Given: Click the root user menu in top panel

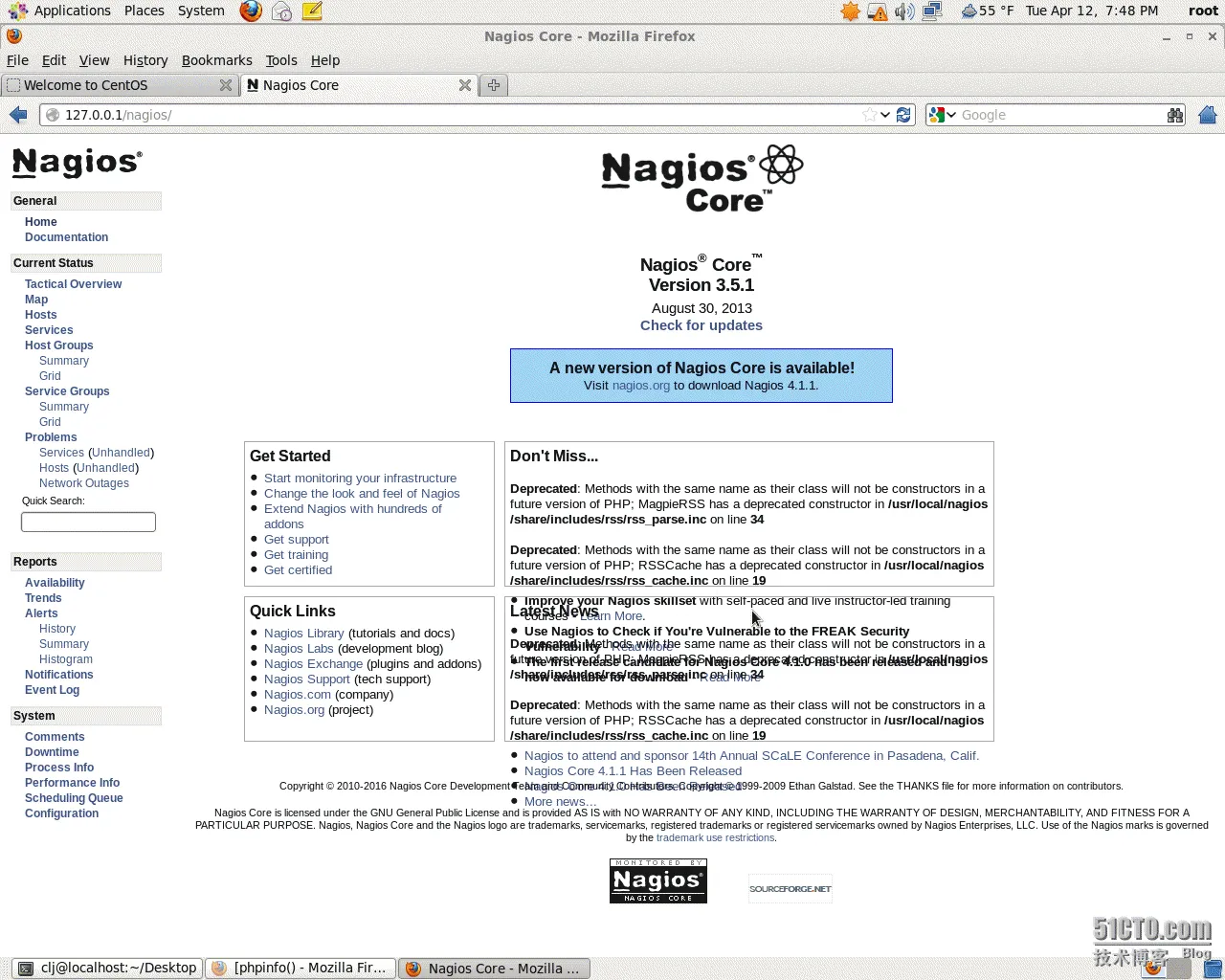Looking at the screenshot, I should point(1203,11).
